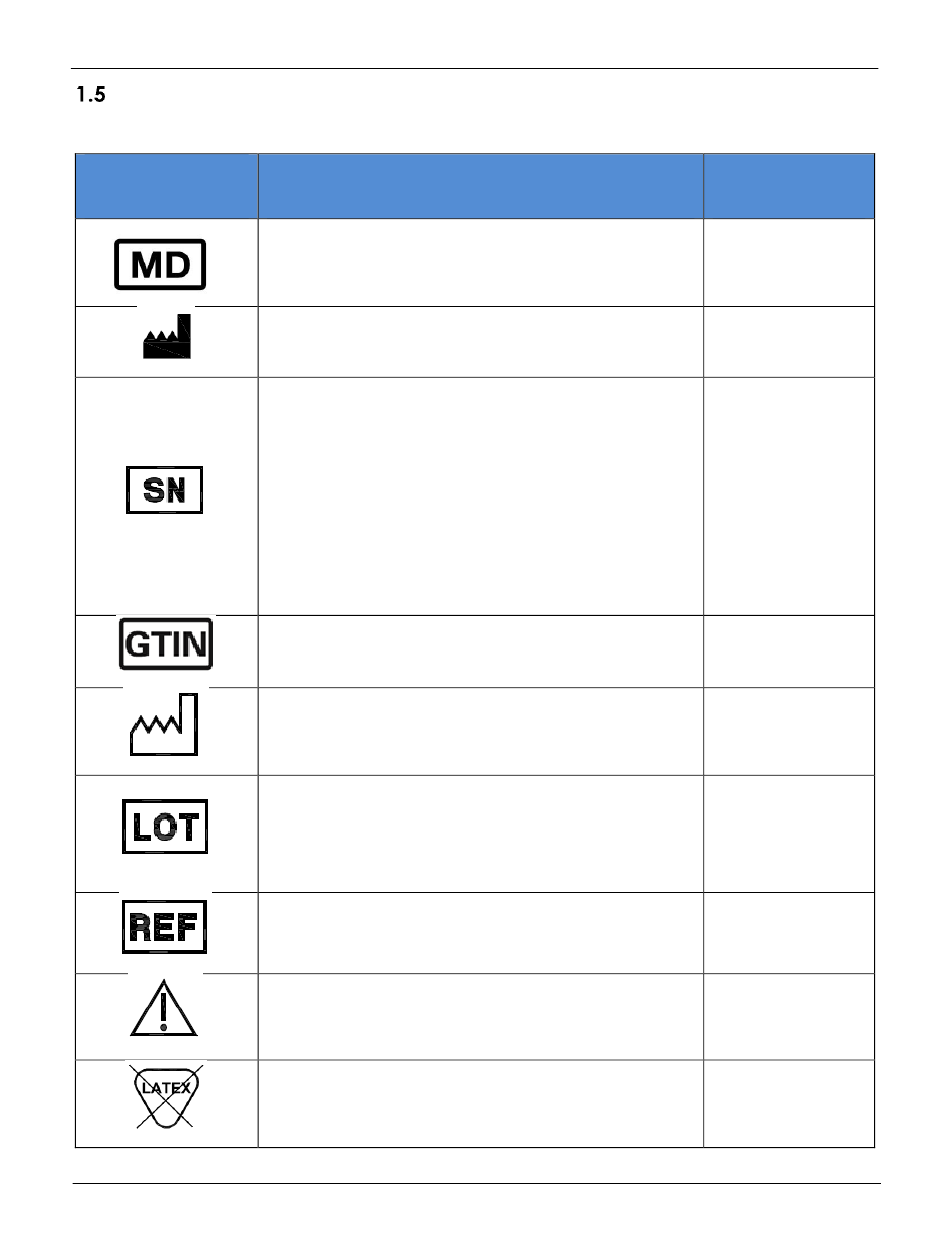This screenshot has width=950, height=1260.
Task: Select the solid black manufacturer factory icon
Action: (166, 336)
